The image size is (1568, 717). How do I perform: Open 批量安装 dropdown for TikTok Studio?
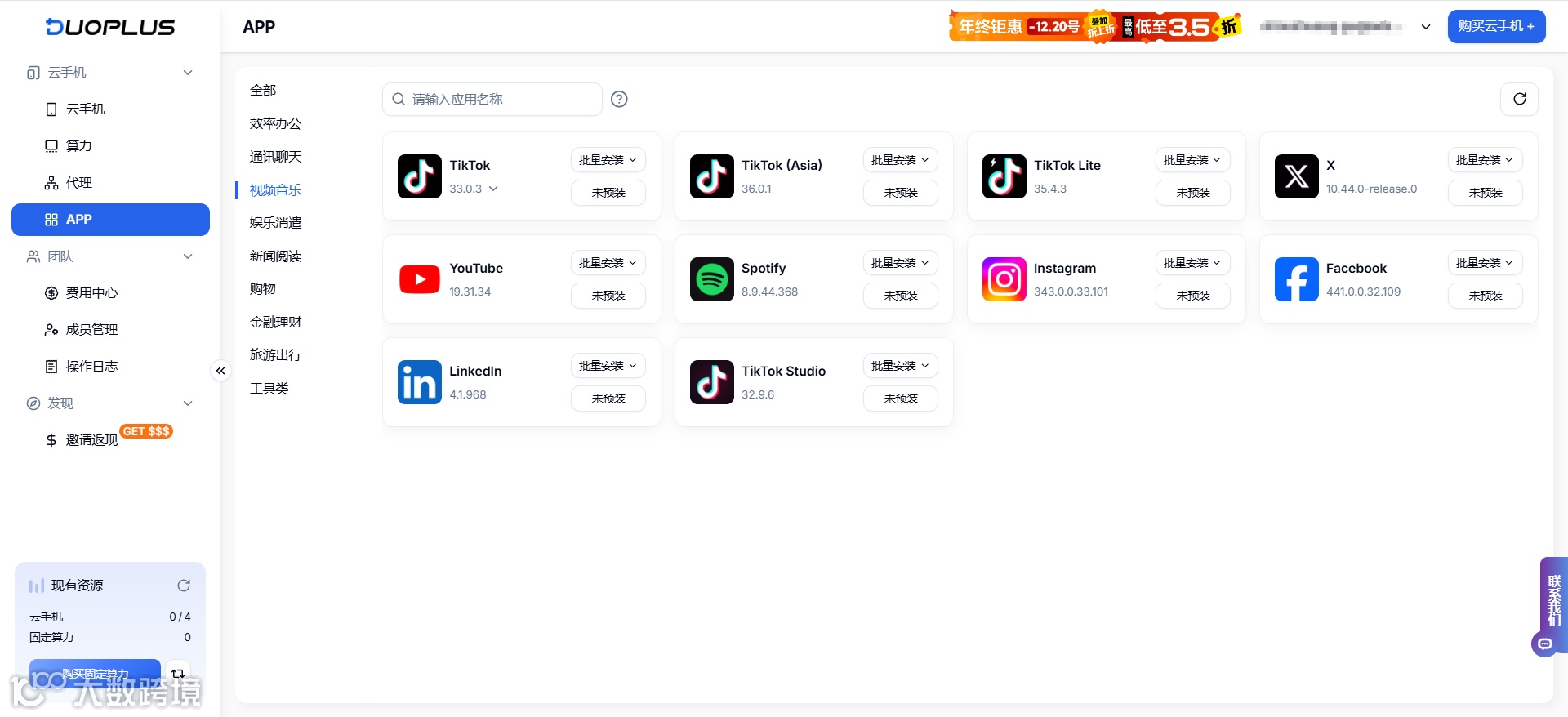[900, 366]
